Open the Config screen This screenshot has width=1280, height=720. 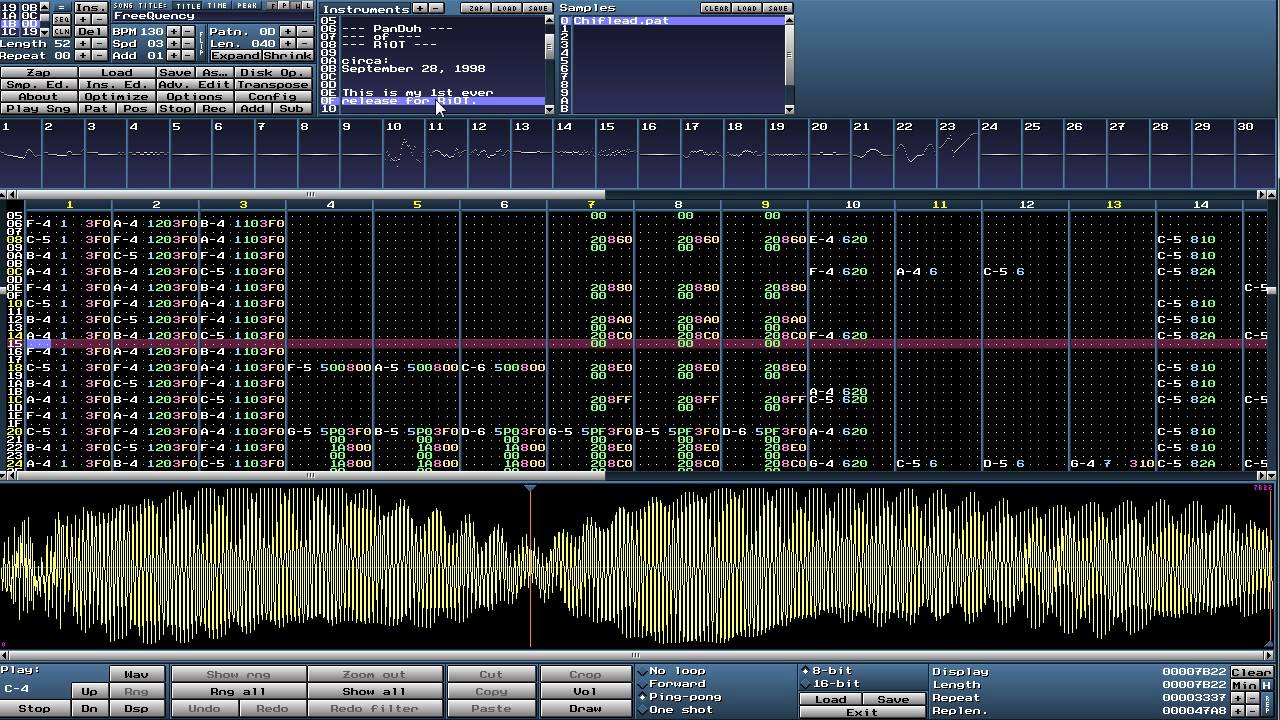(x=273, y=97)
